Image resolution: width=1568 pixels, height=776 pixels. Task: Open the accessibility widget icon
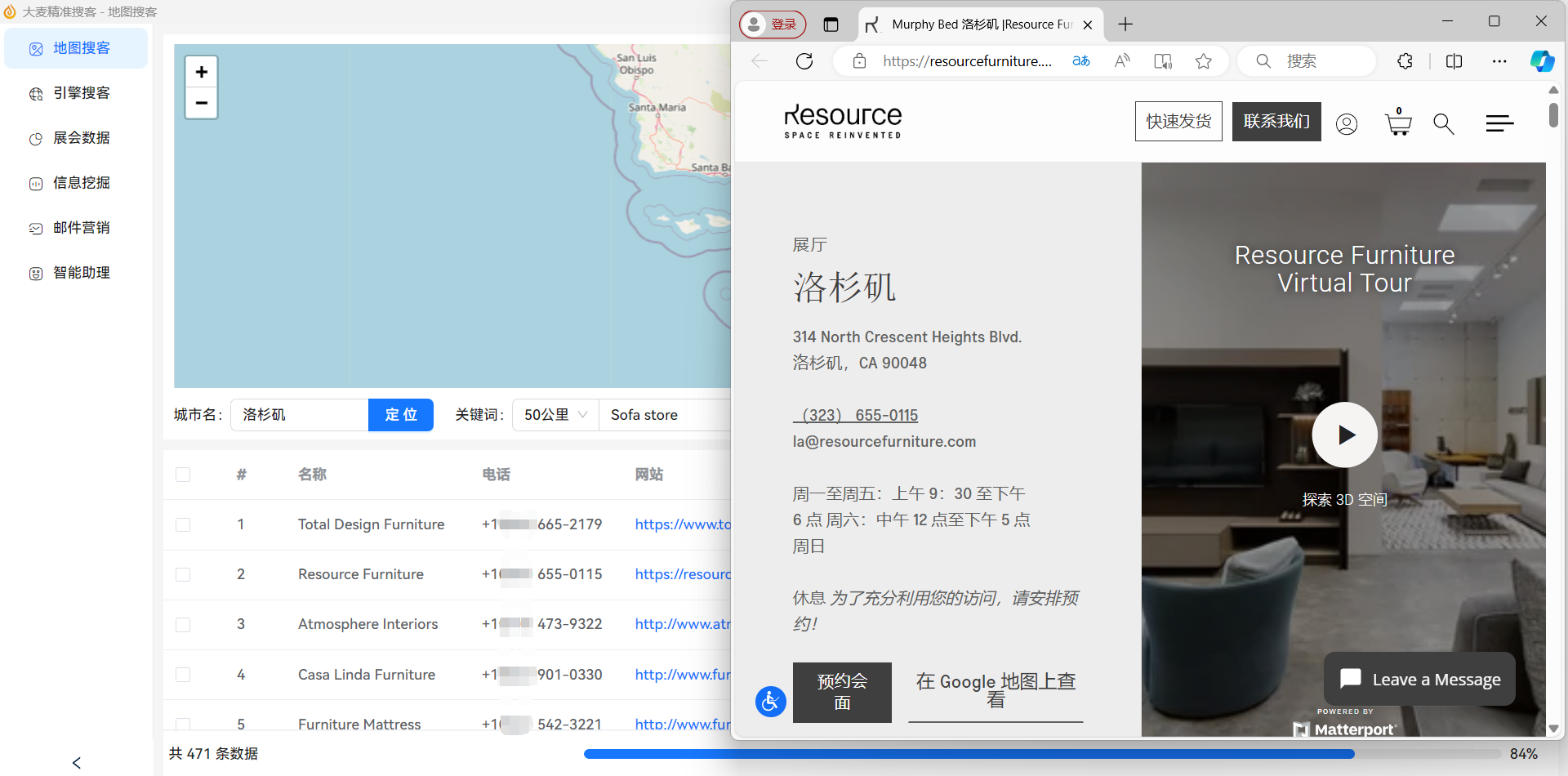[771, 701]
